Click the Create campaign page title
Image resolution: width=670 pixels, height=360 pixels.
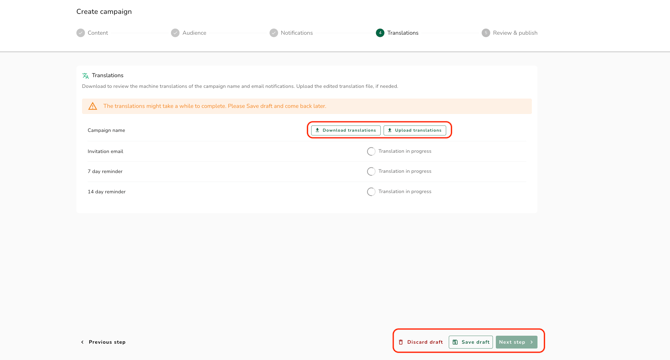point(104,12)
